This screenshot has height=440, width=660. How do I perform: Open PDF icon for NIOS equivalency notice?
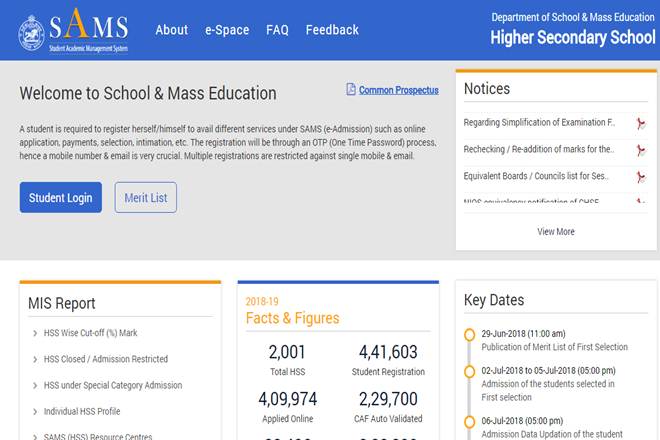(640, 202)
